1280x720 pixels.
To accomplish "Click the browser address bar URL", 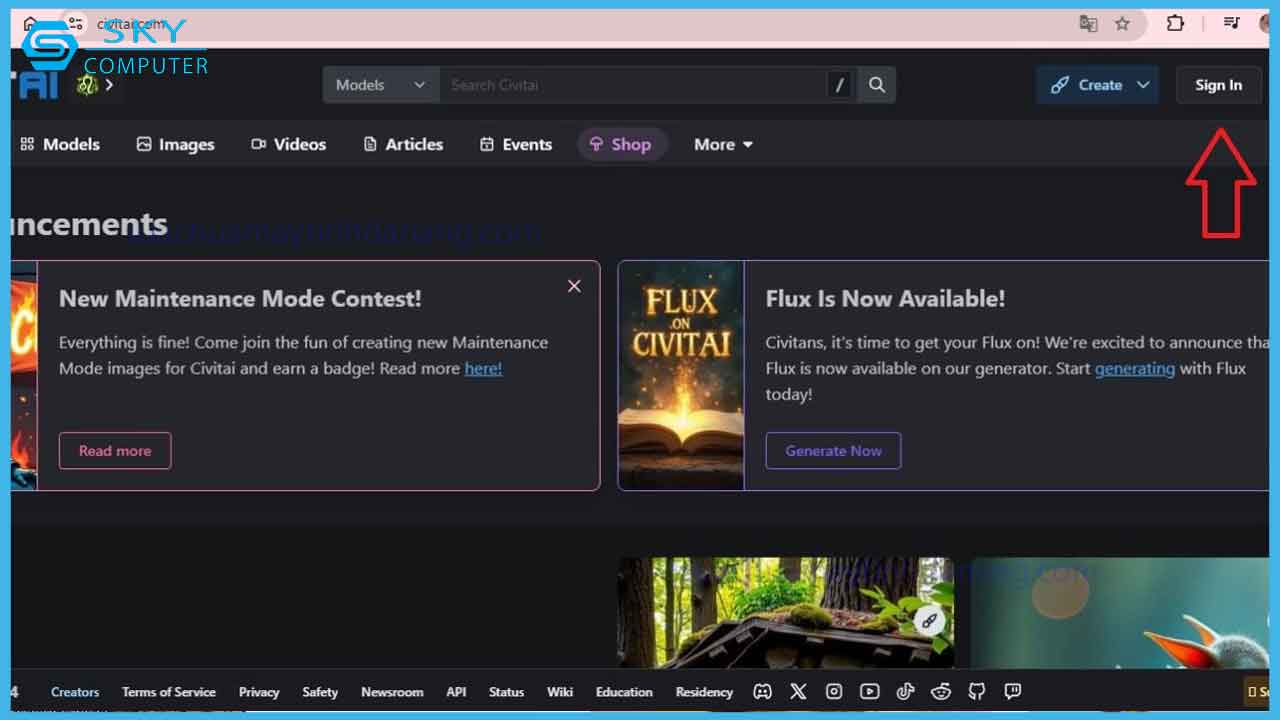I will (131, 23).
